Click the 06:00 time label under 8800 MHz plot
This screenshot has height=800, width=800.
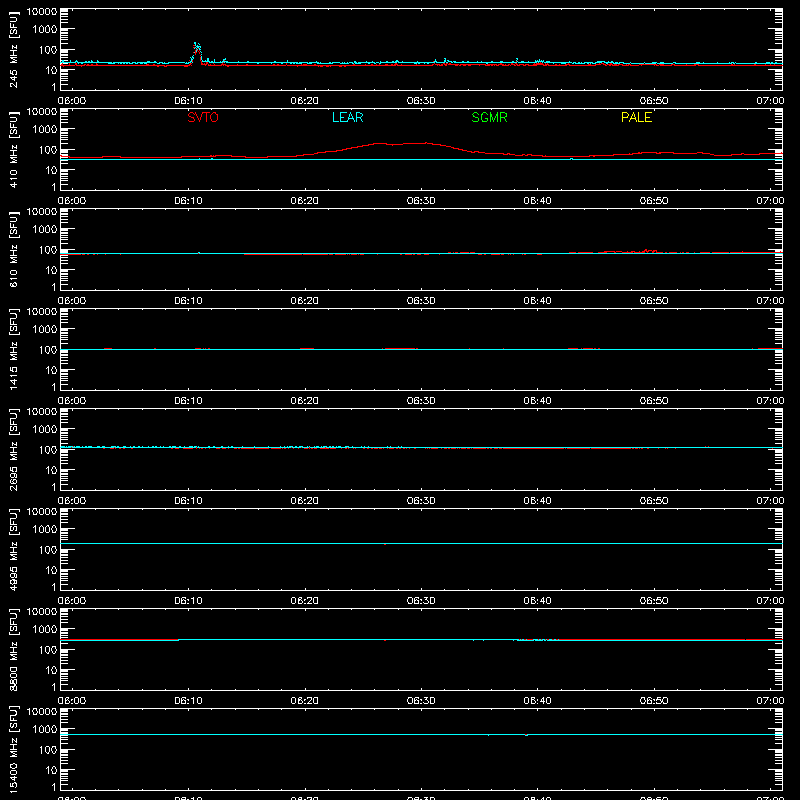click(x=72, y=701)
